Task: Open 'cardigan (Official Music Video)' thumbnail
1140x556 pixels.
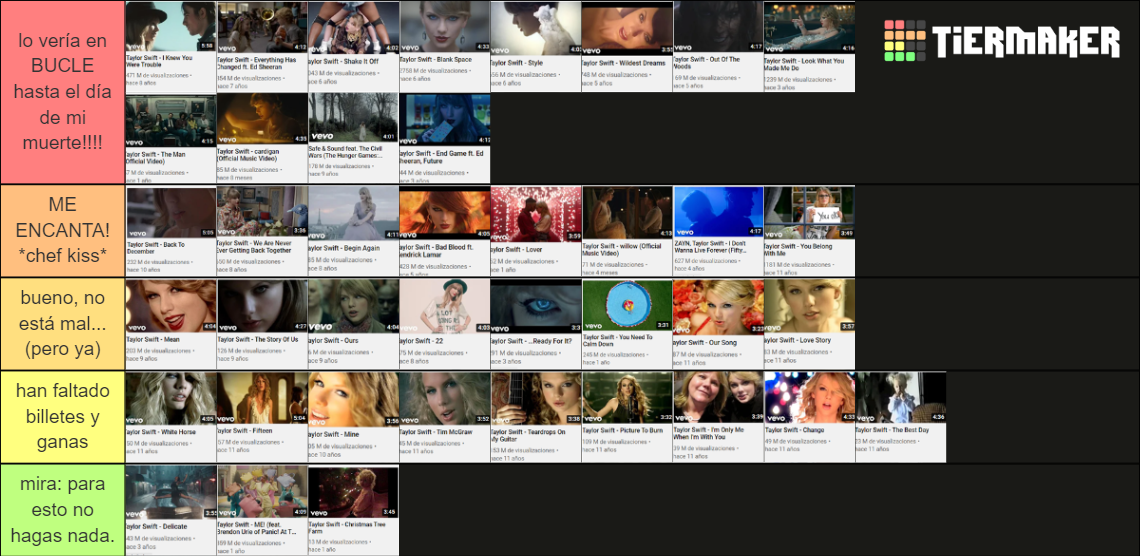Action: 262,138
